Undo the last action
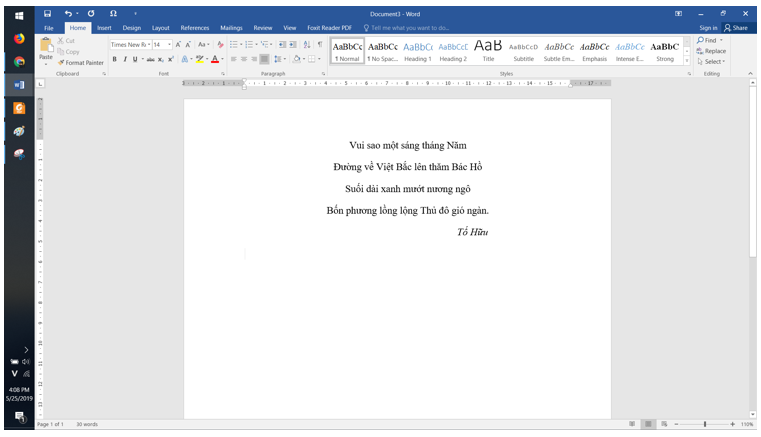761x437 pixels. tap(68, 13)
